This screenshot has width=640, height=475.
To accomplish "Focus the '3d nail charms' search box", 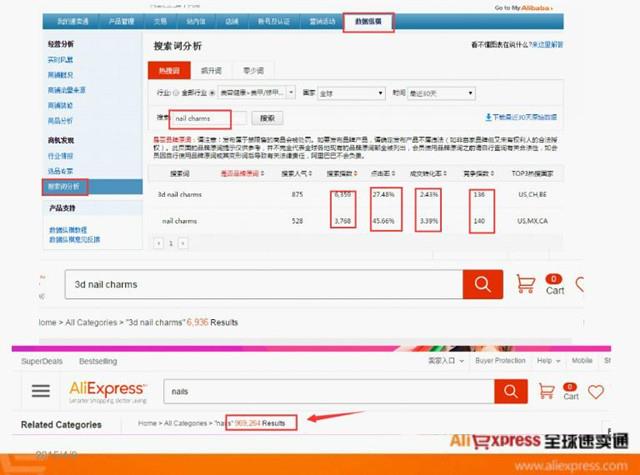I will 264,284.
